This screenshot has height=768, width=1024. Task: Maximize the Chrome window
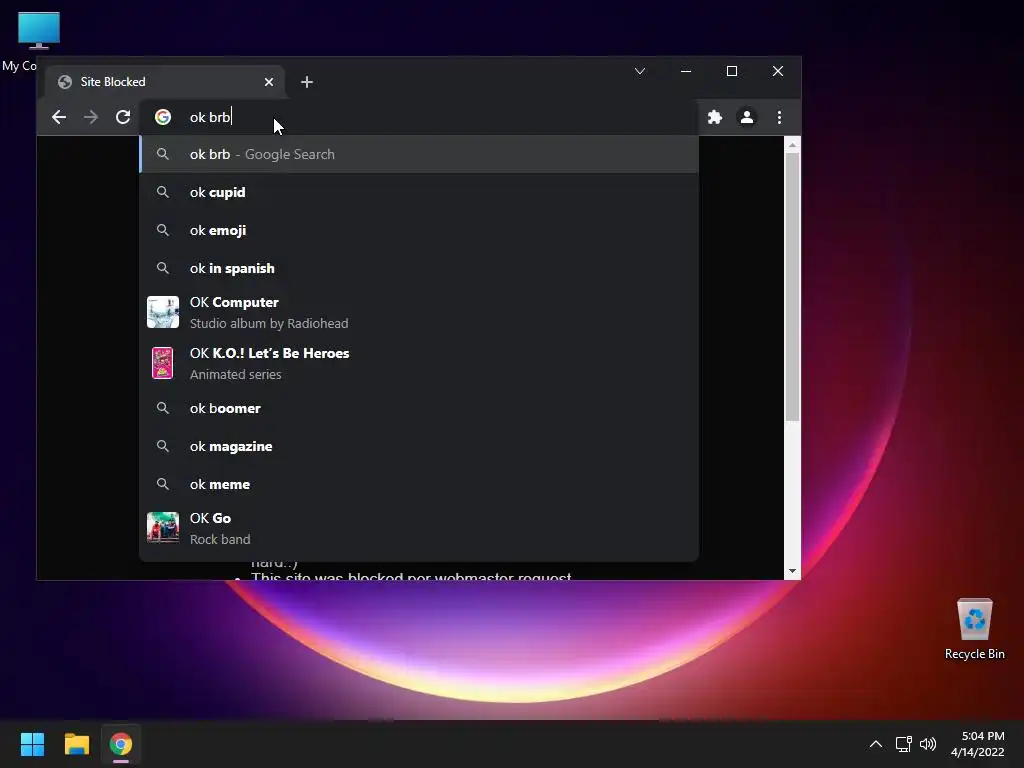coord(732,71)
